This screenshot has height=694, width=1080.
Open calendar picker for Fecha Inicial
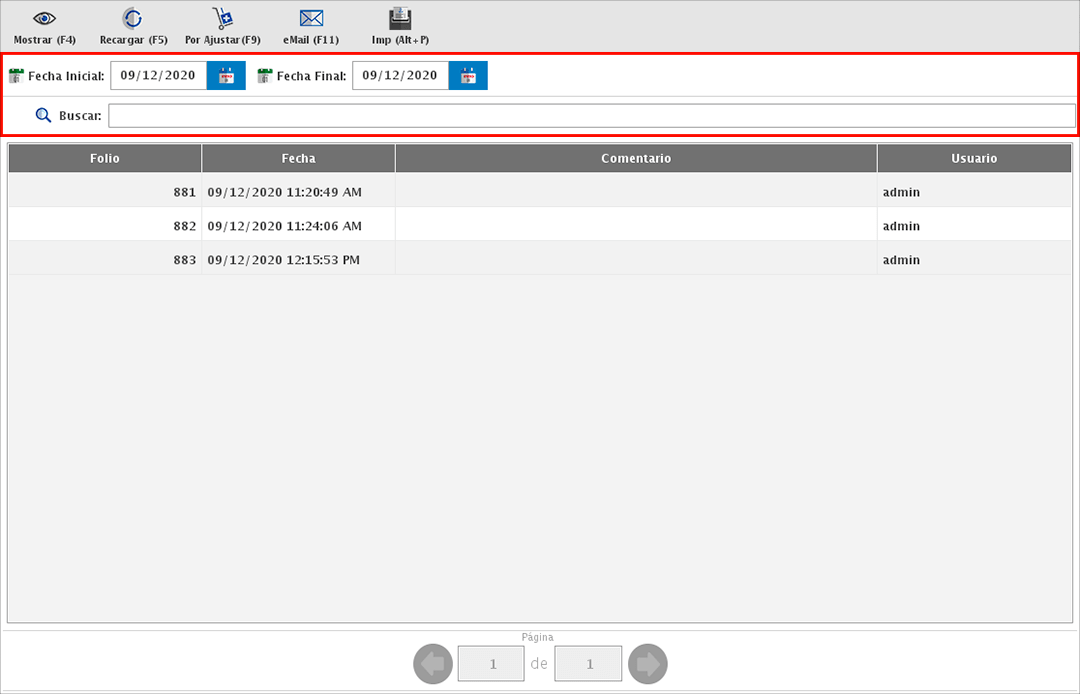pos(226,76)
